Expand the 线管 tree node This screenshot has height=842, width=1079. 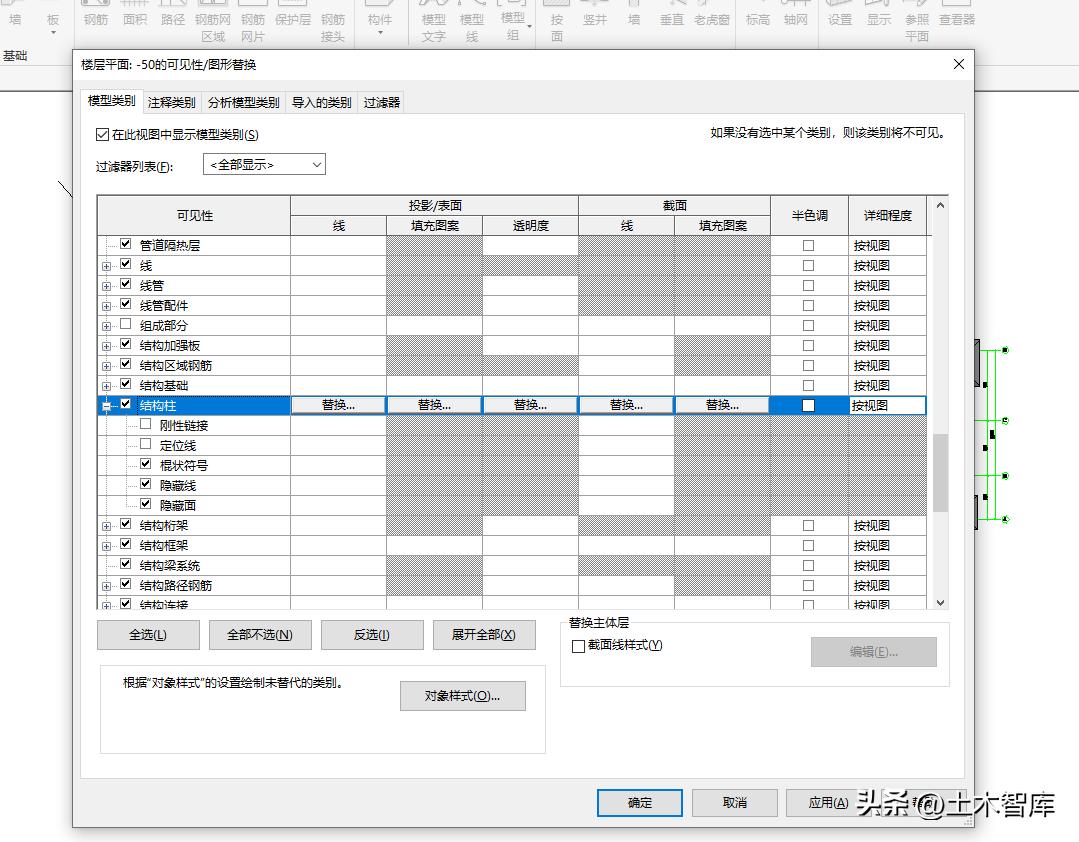(x=108, y=284)
